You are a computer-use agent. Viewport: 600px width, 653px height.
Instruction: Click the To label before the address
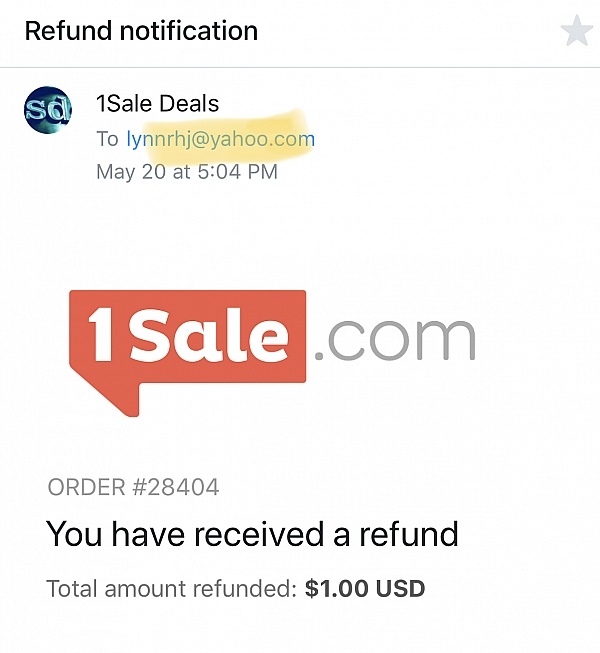coord(107,139)
